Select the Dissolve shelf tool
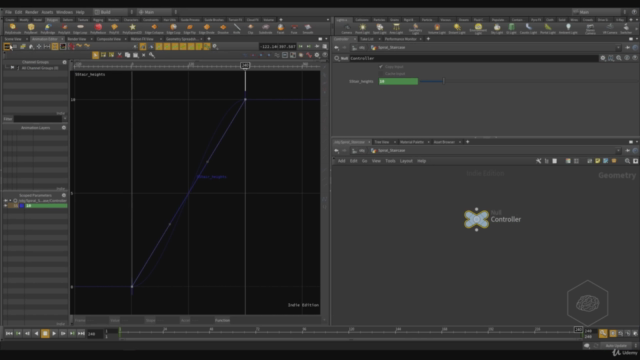Image resolution: width=640 pixels, height=360 pixels. (223, 29)
